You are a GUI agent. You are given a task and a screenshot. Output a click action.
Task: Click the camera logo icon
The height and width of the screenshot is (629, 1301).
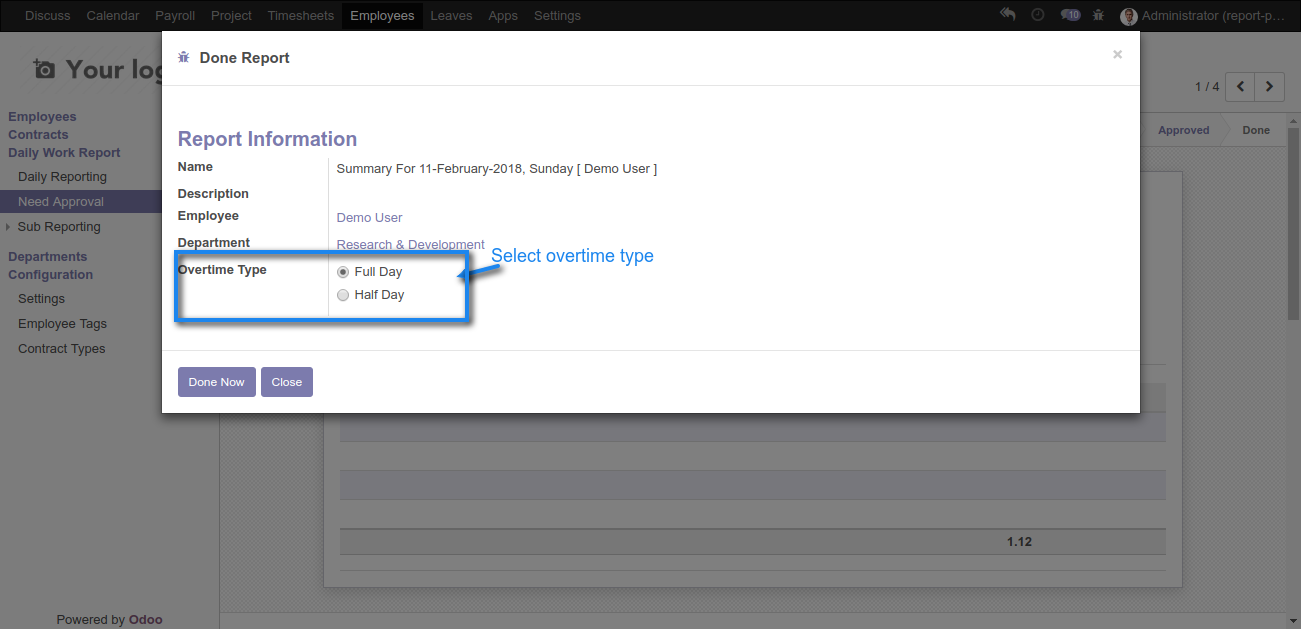click(x=44, y=69)
